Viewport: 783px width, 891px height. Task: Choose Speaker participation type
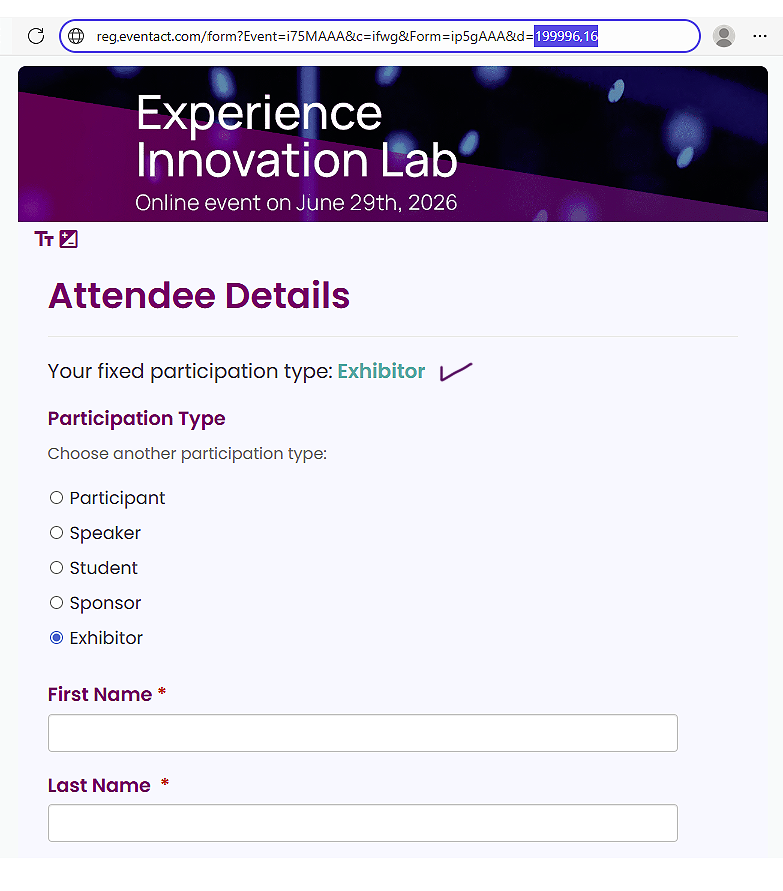(x=56, y=532)
